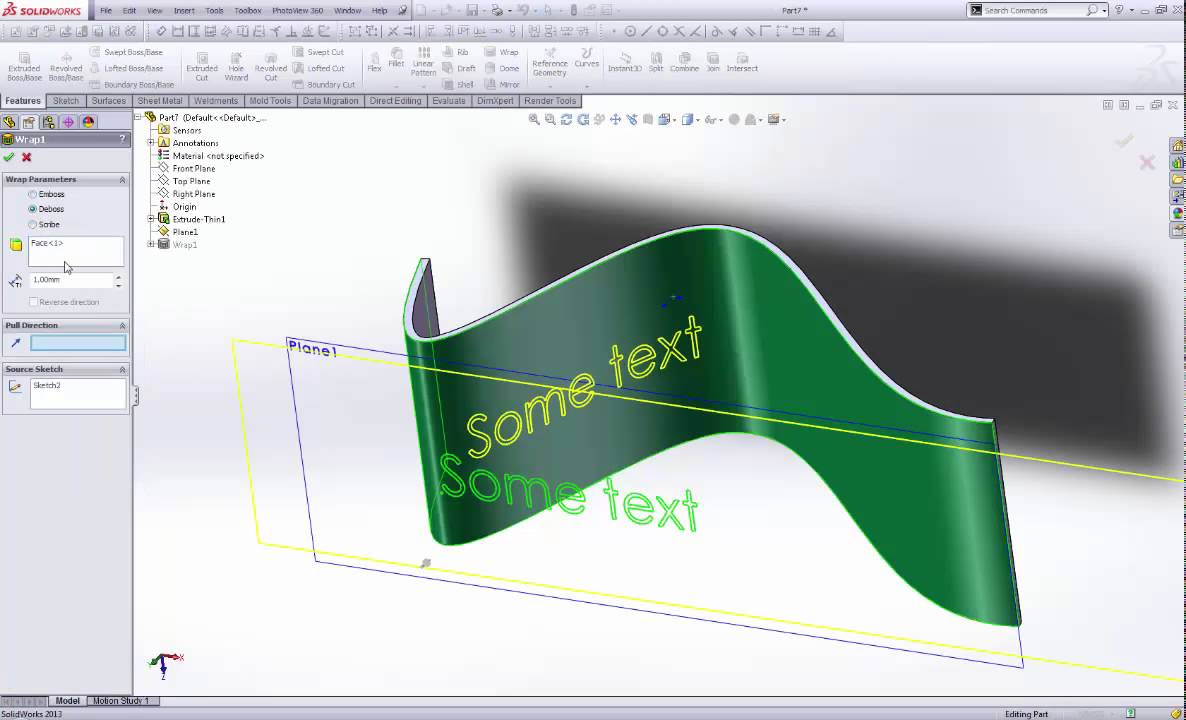This screenshot has width=1186, height=720.
Task: Switch to the Sheet Metal tab
Action: coord(159,100)
